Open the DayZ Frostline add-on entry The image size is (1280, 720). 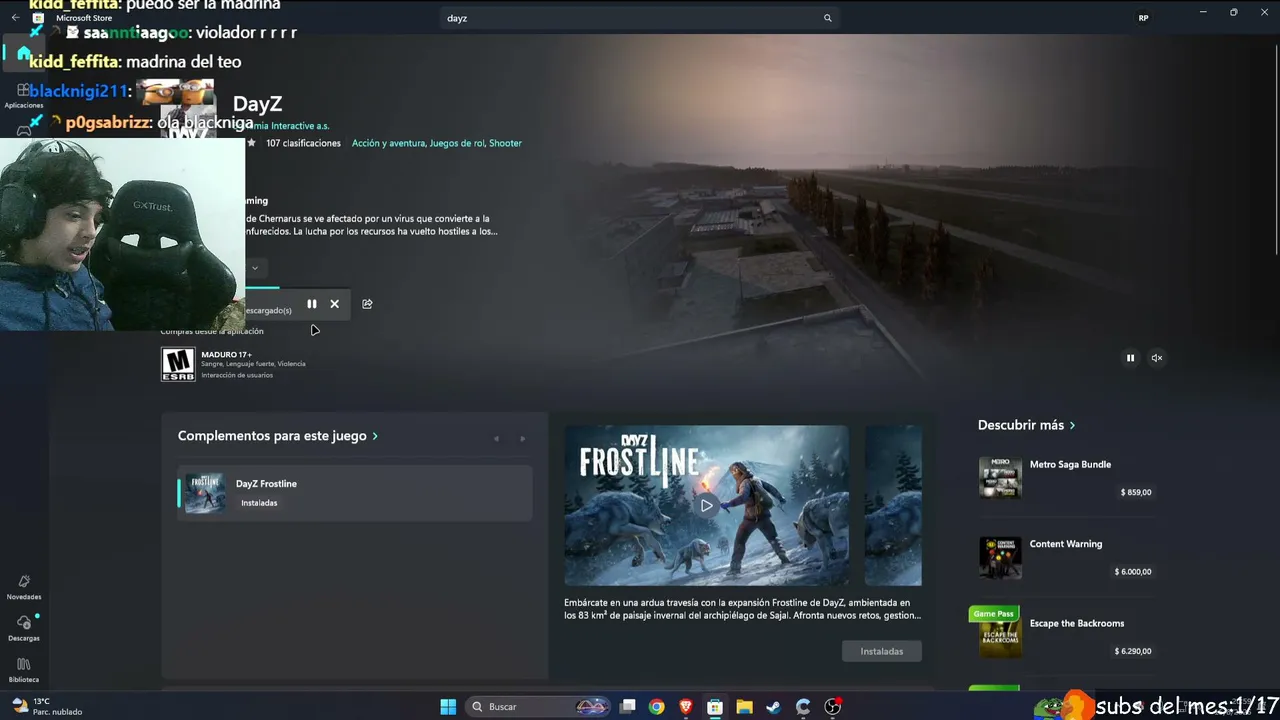click(x=355, y=493)
